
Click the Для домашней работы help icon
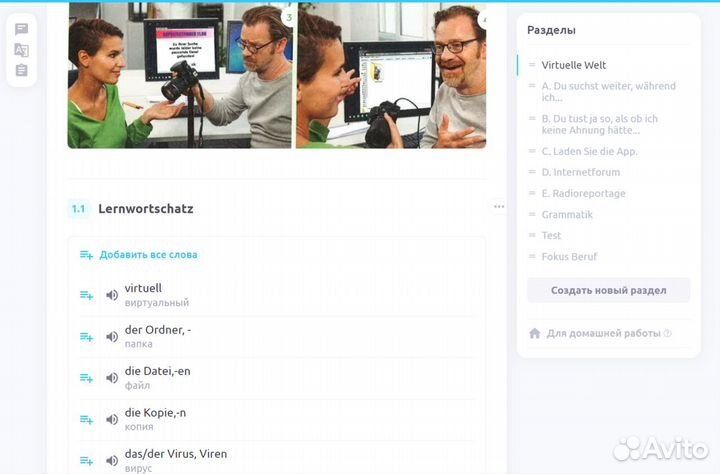(x=667, y=334)
